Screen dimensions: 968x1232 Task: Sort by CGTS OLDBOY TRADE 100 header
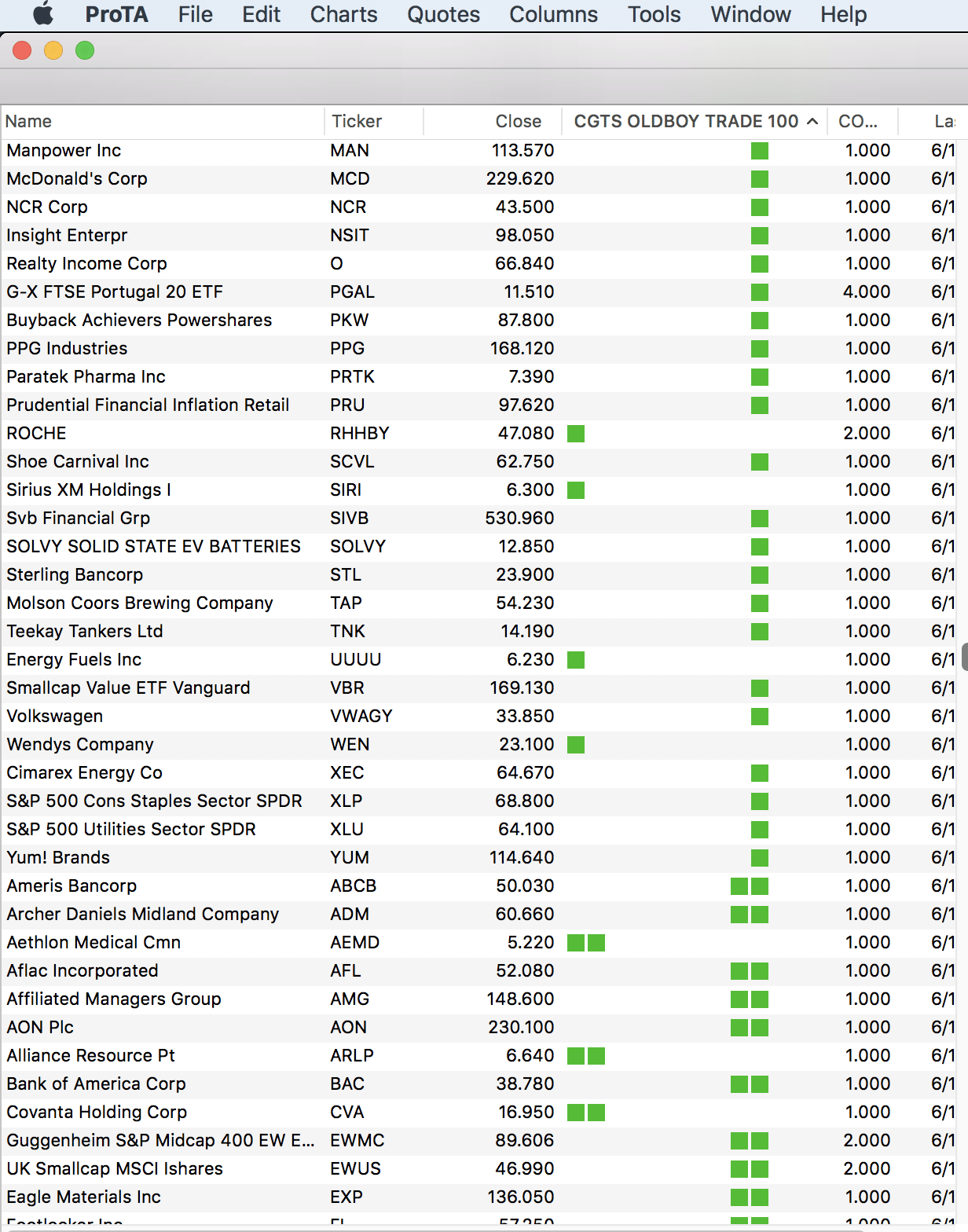695,121
